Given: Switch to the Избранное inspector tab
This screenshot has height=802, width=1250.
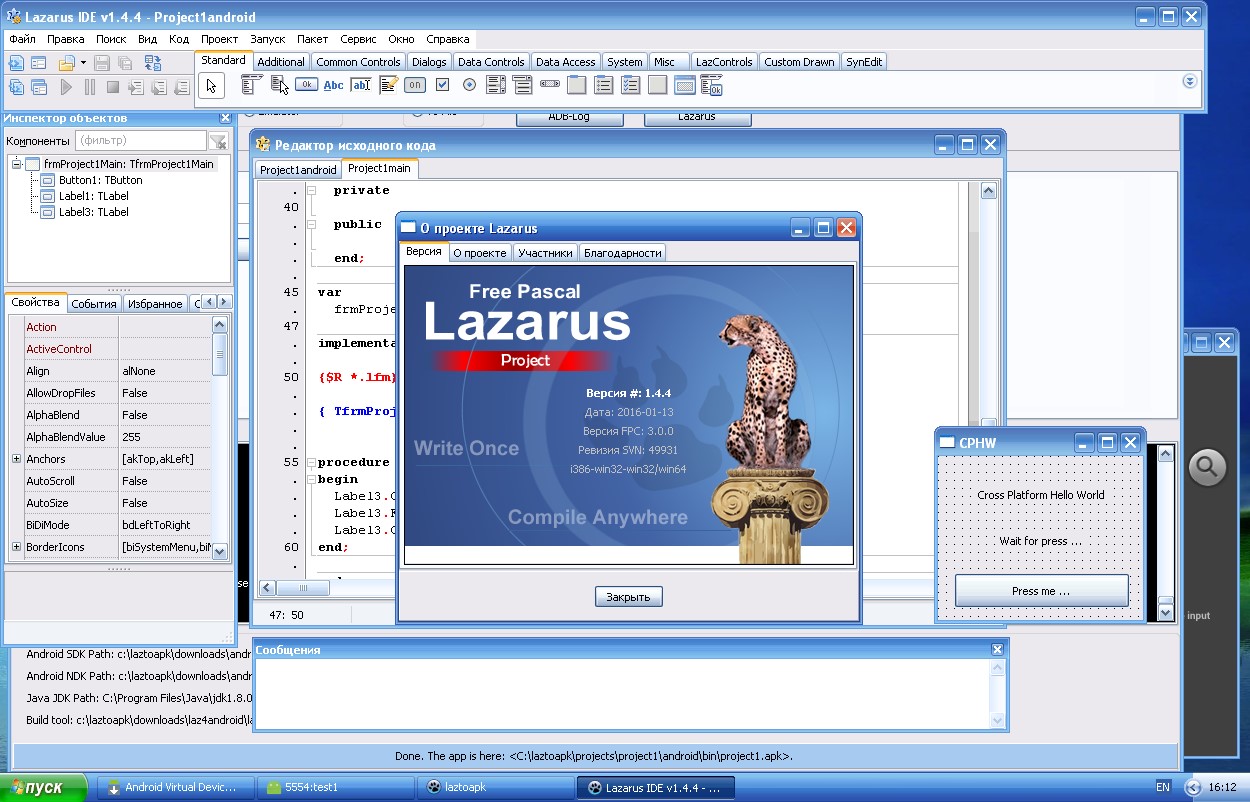Looking at the screenshot, I should tap(155, 304).
